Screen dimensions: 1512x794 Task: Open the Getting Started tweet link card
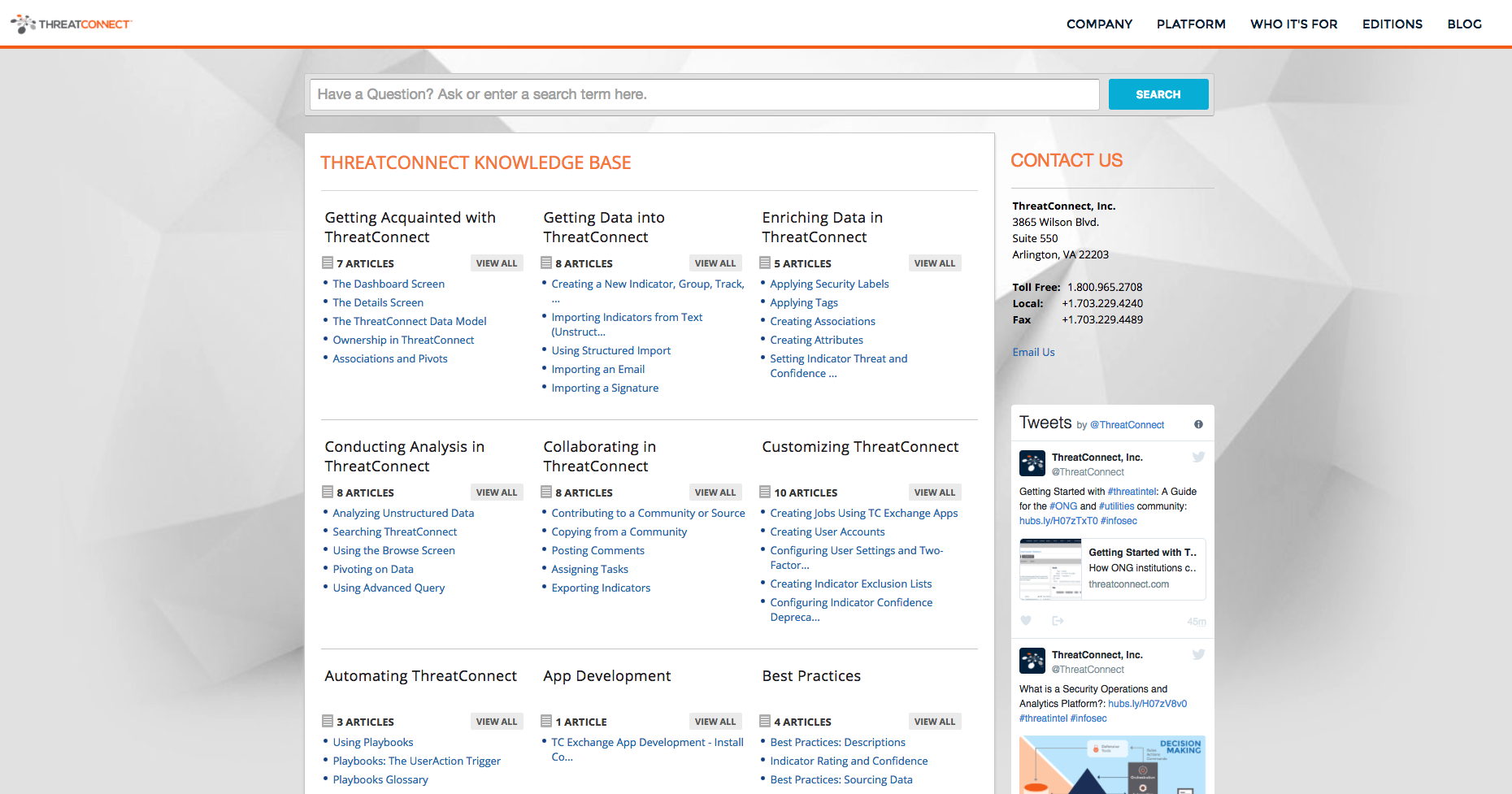[x=1112, y=569]
